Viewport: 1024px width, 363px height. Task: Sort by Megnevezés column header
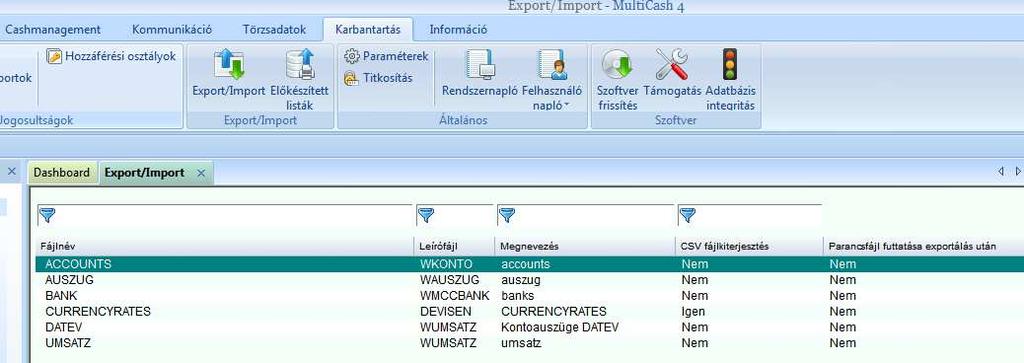tap(585, 247)
